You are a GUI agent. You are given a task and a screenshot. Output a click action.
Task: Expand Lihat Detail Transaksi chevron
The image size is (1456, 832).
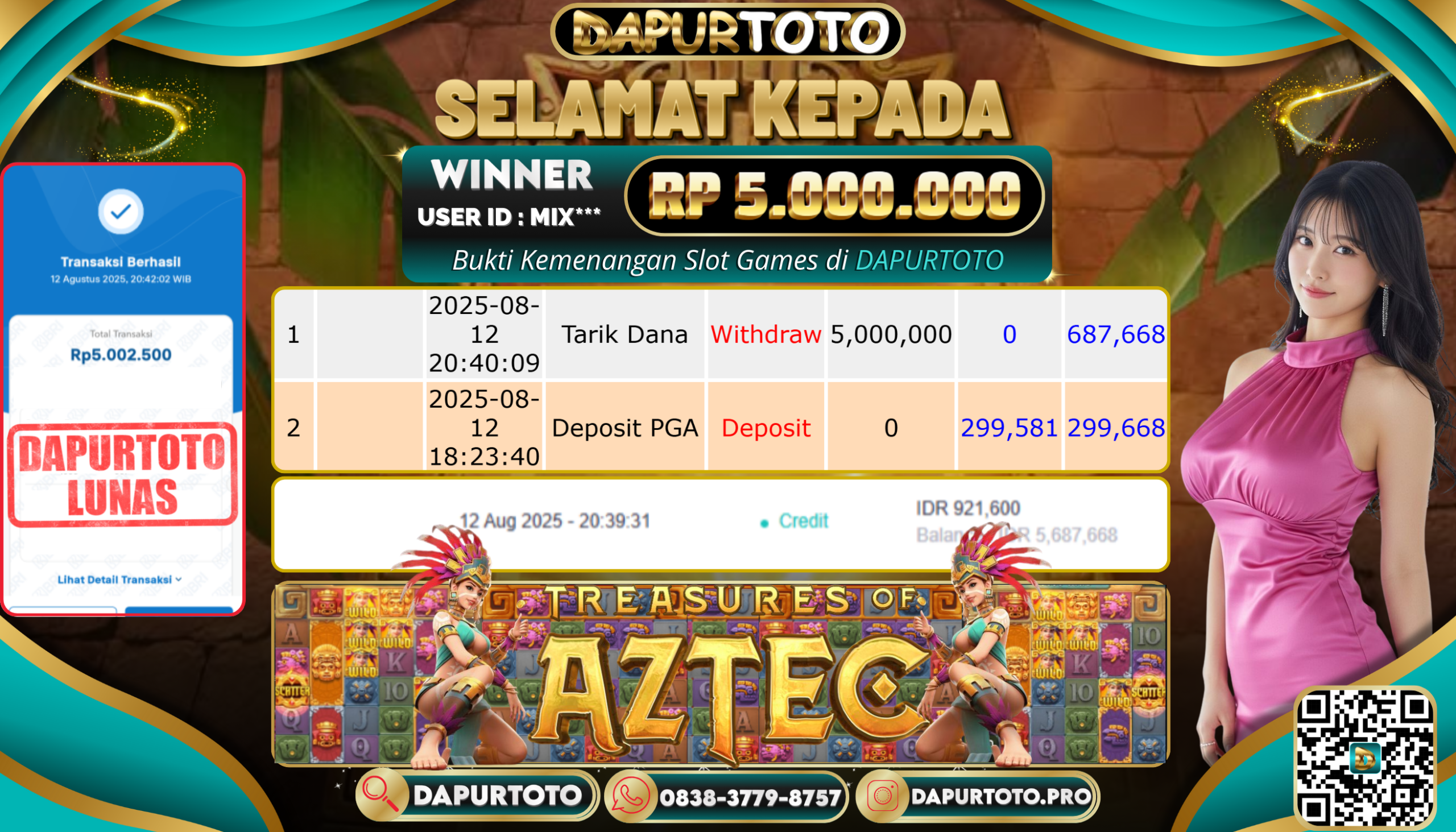click(179, 579)
